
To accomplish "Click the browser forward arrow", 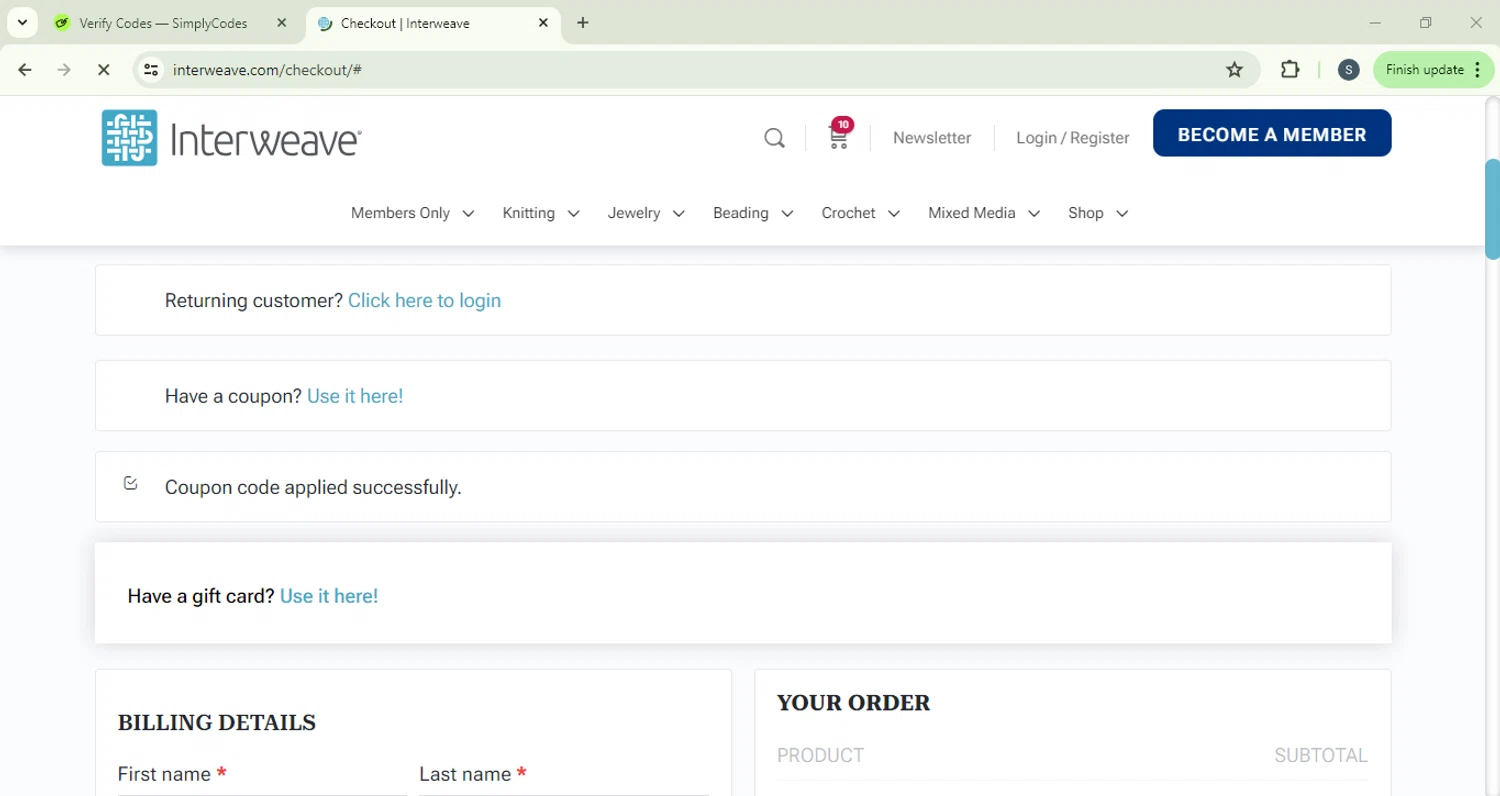I will click(x=64, y=70).
